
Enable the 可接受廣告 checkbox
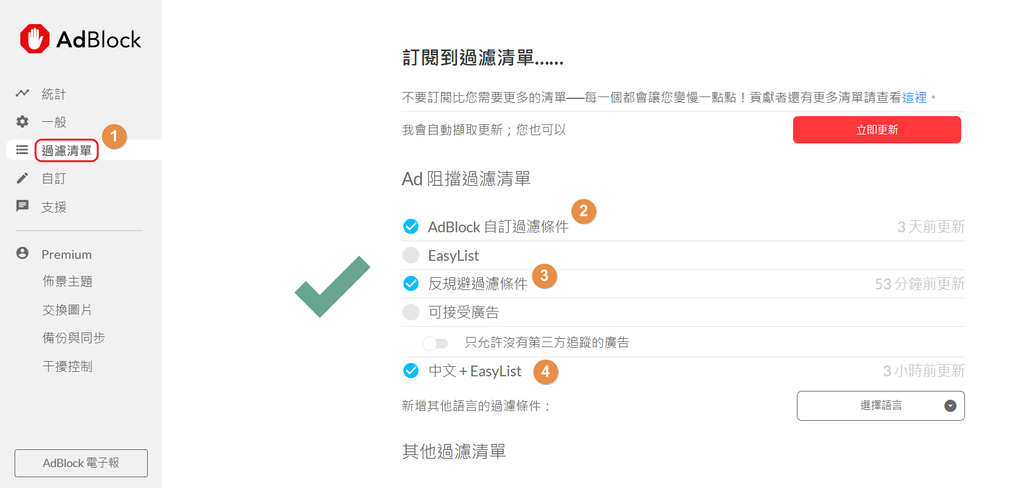click(x=410, y=312)
